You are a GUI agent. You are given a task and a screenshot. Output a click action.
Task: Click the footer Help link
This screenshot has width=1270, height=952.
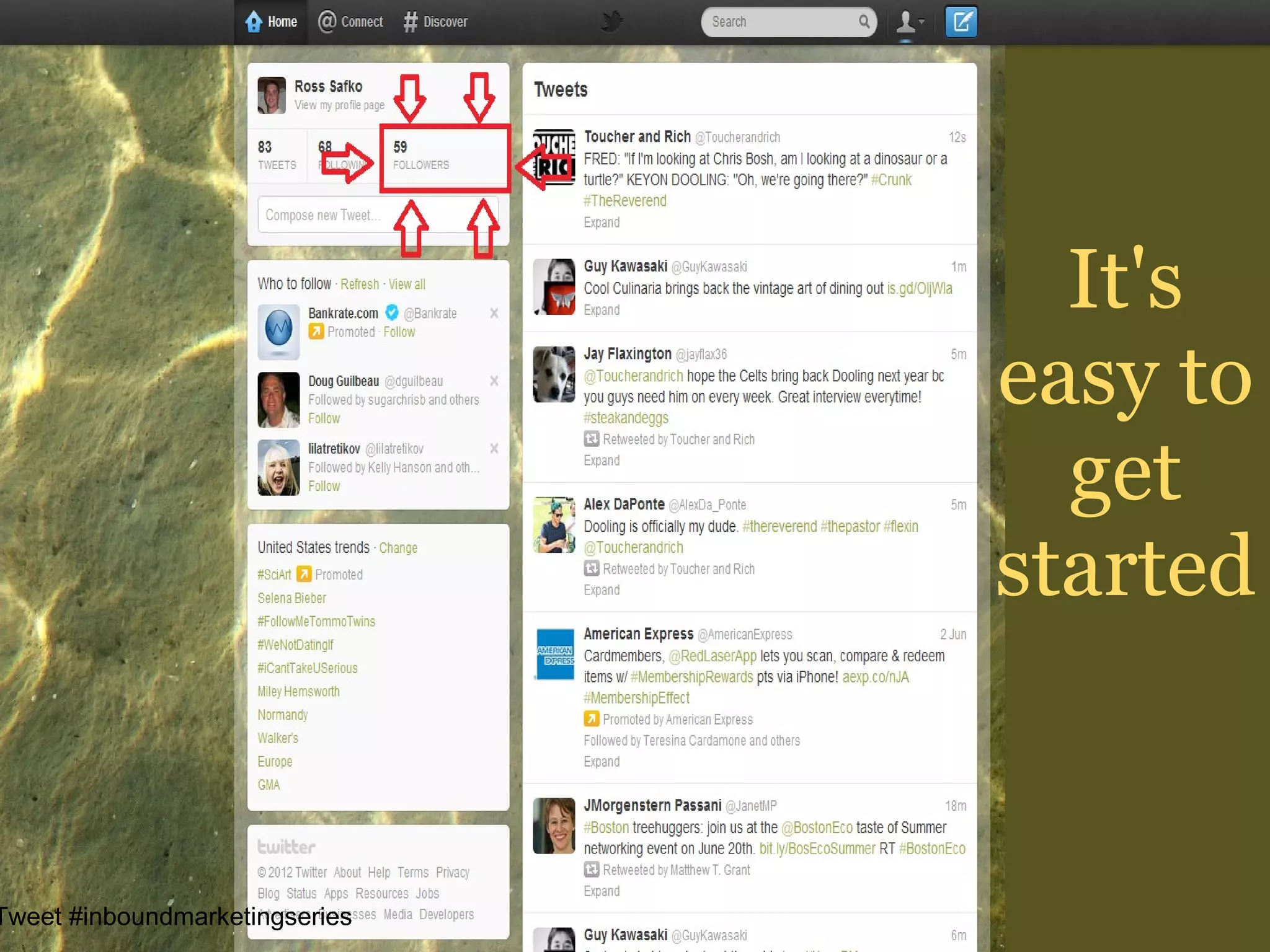tap(379, 873)
